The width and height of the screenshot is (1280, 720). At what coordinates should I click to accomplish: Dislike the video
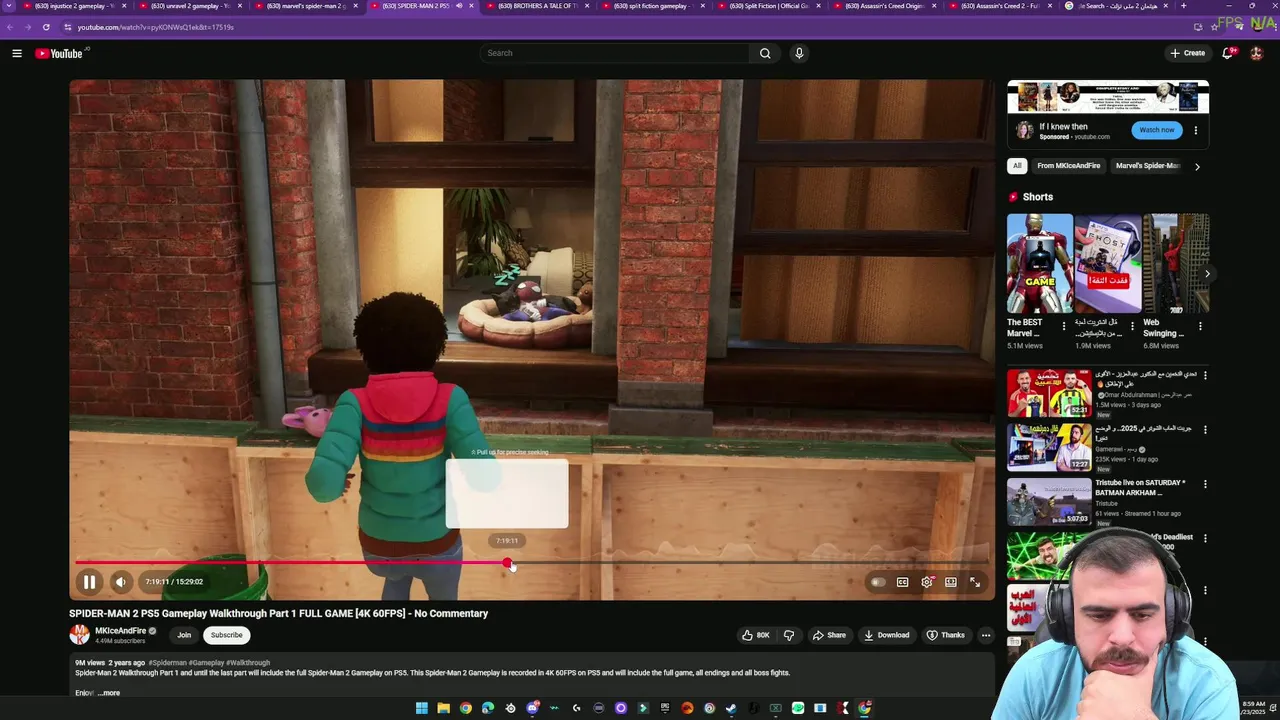(789, 635)
